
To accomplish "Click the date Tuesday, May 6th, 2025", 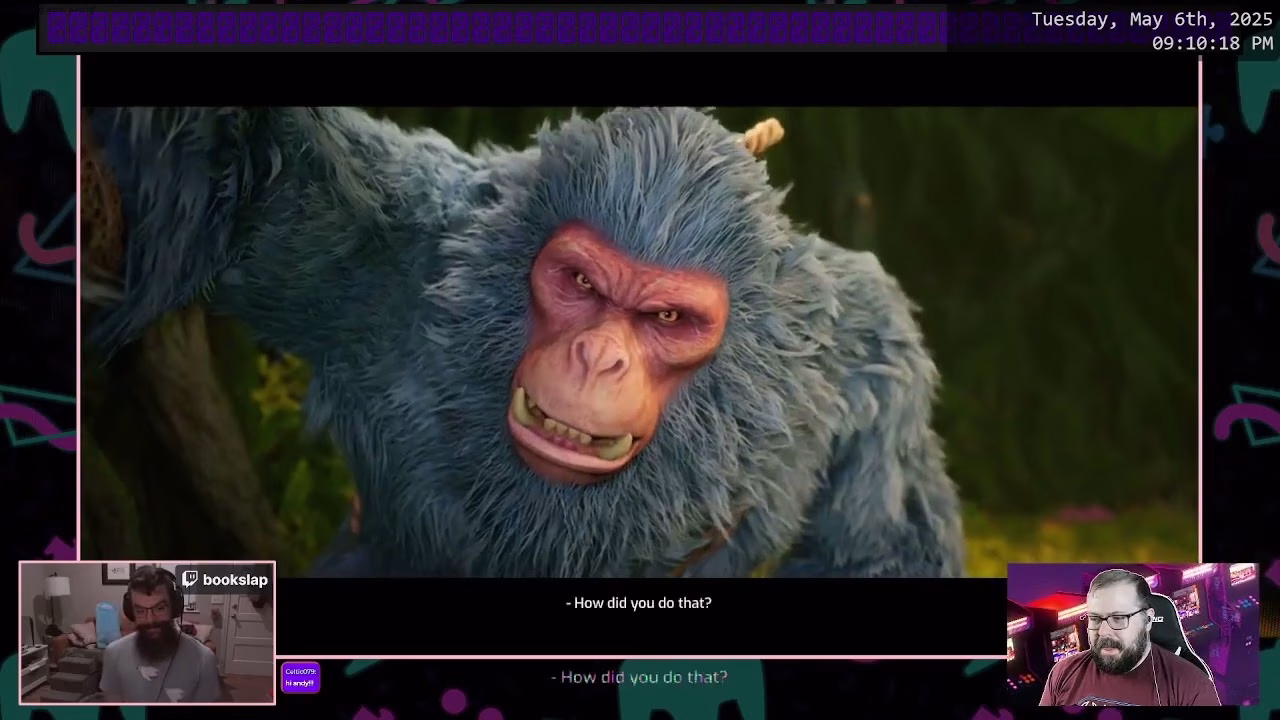I will click(x=1152, y=20).
